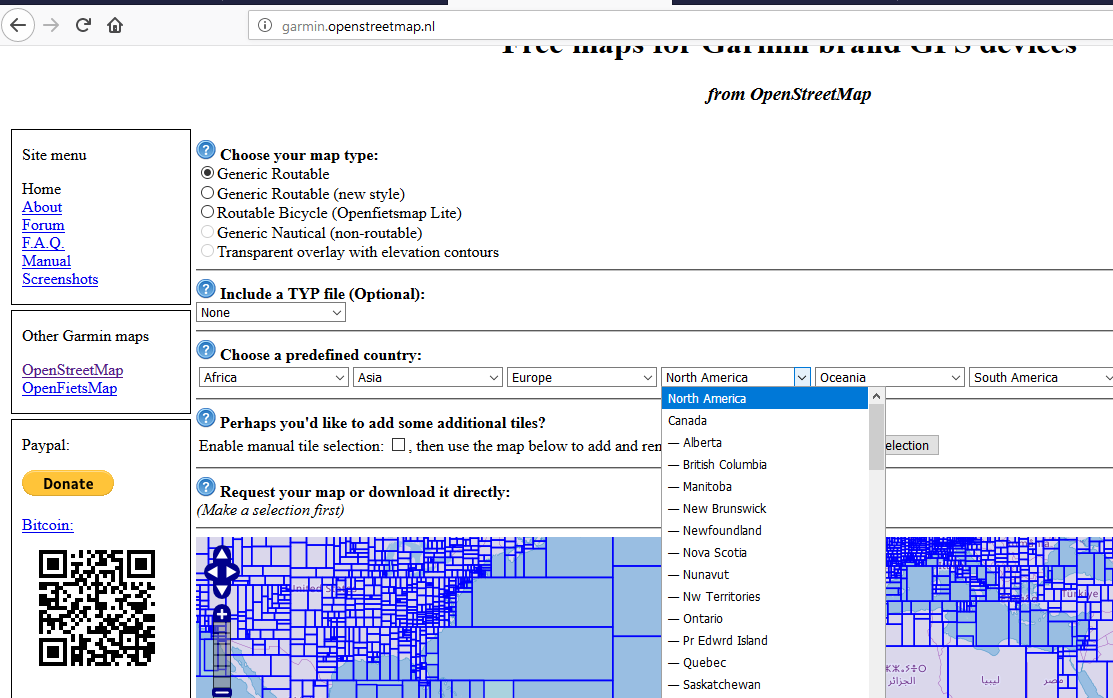Open the Oceania country dropdown
Screen dimensions: 1113x698
(x=890, y=378)
